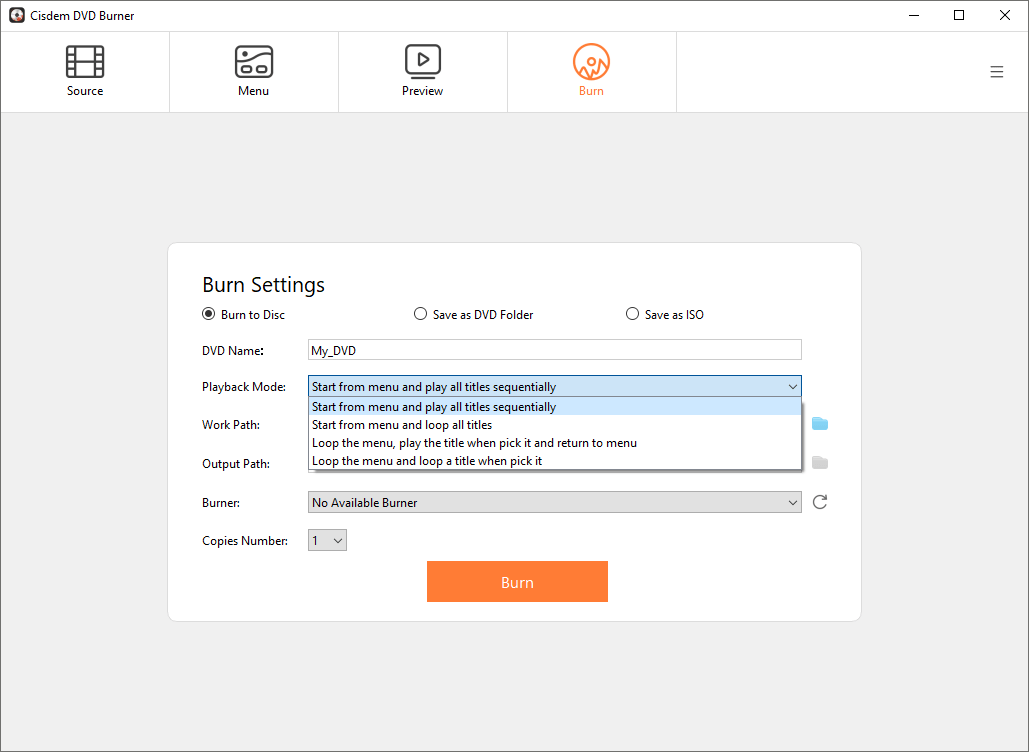This screenshot has width=1029, height=752.
Task: Click the Output Path folder icon
Action: [x=819, y=462]
